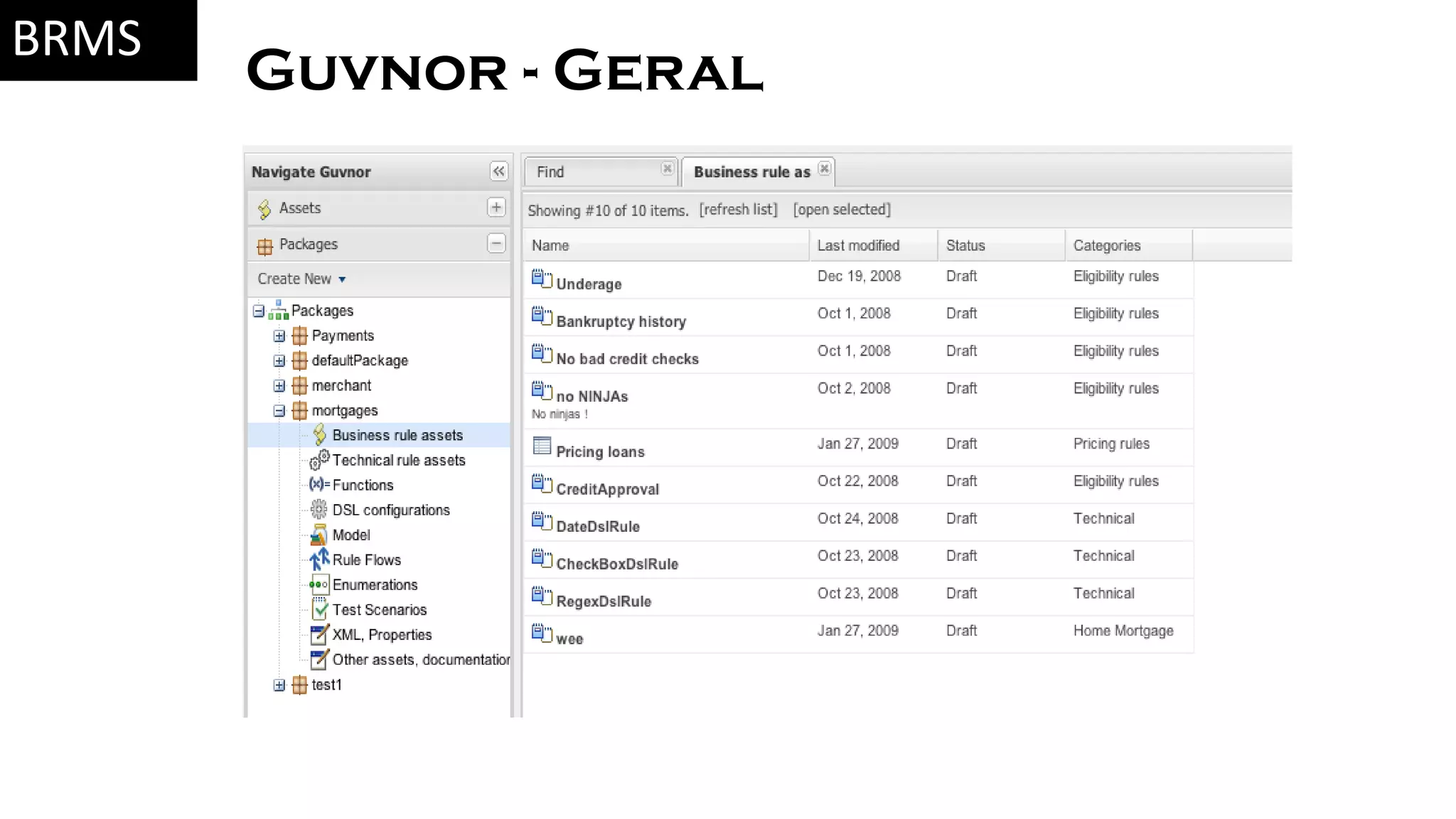
Task: Click the Packages section grid icon
Action: point(264,246)
